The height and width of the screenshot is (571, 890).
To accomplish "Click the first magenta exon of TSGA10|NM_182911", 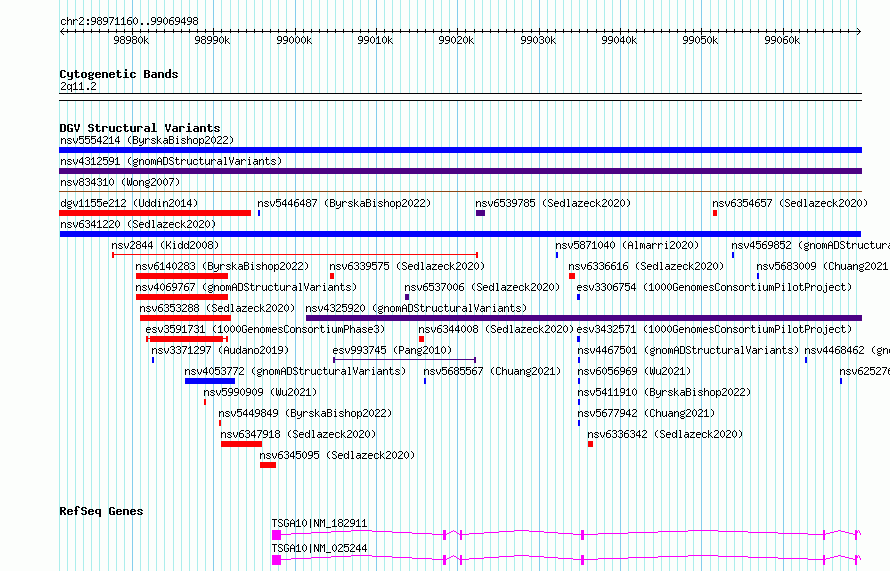I will click(x=276, y=535).
